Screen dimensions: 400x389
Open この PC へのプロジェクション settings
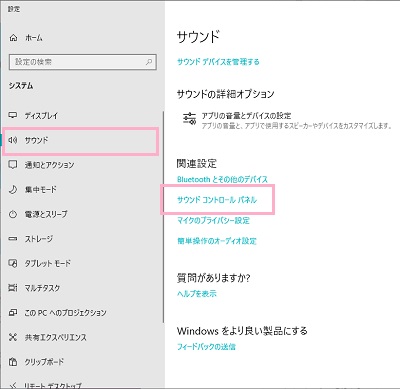tap(65, 313)
